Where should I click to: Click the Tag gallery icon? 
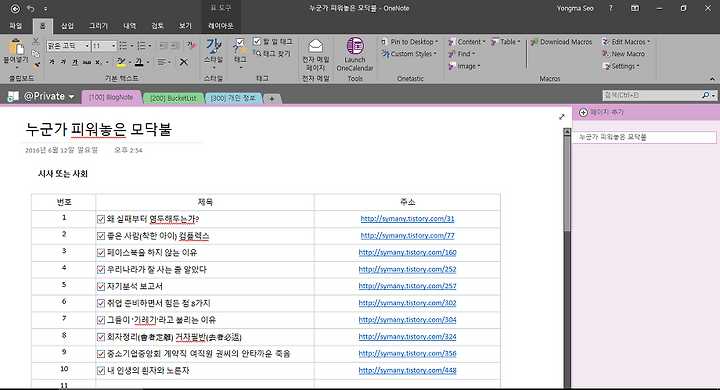tap(240, 46)
